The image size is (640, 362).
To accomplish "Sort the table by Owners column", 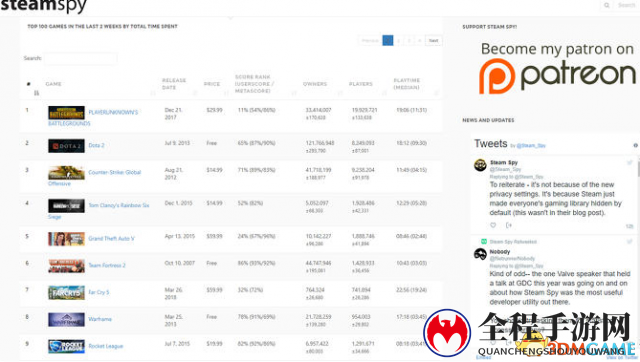I will pos(315,84).
